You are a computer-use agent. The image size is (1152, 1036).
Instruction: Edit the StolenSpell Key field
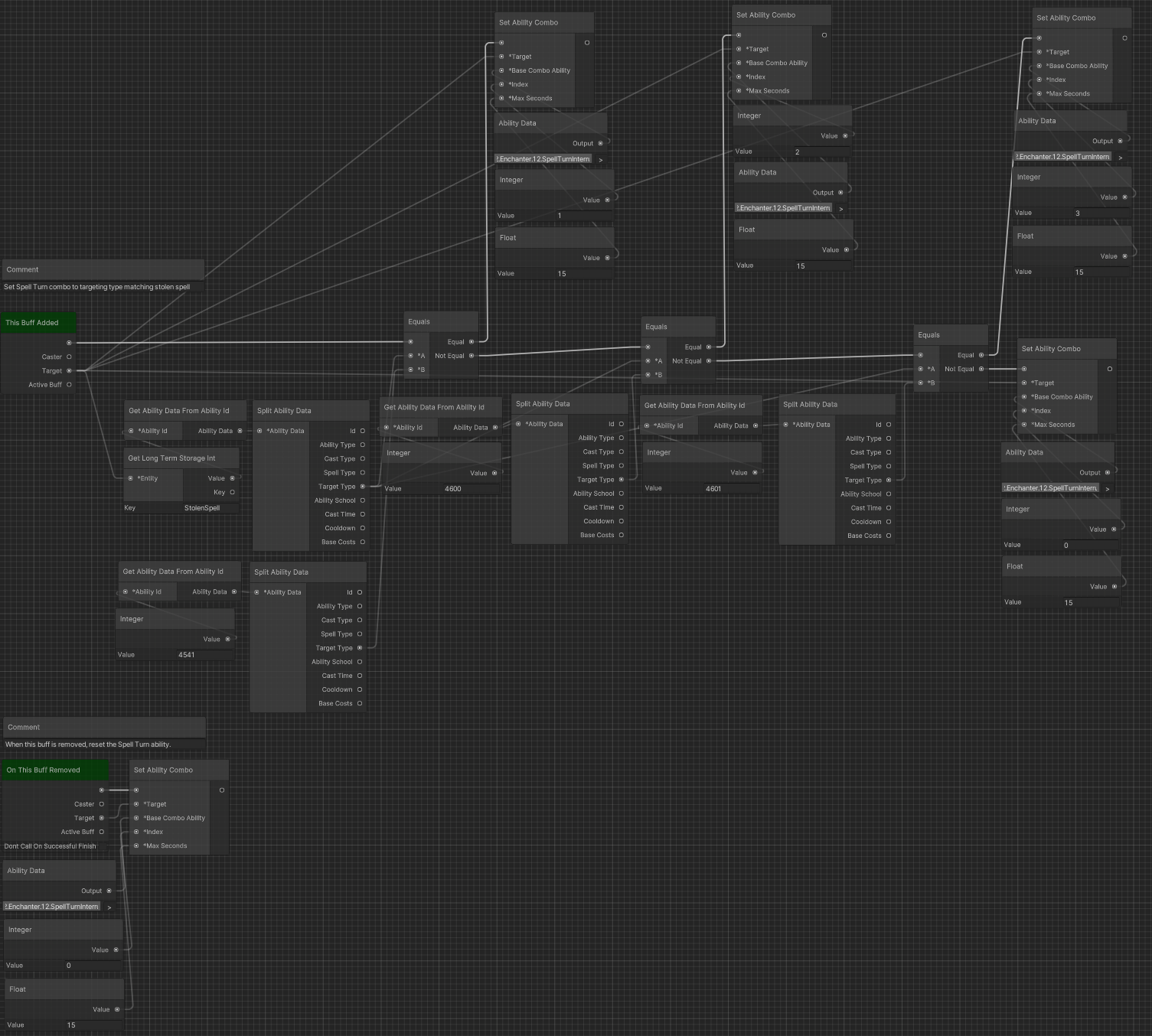[x=202, y=508]
